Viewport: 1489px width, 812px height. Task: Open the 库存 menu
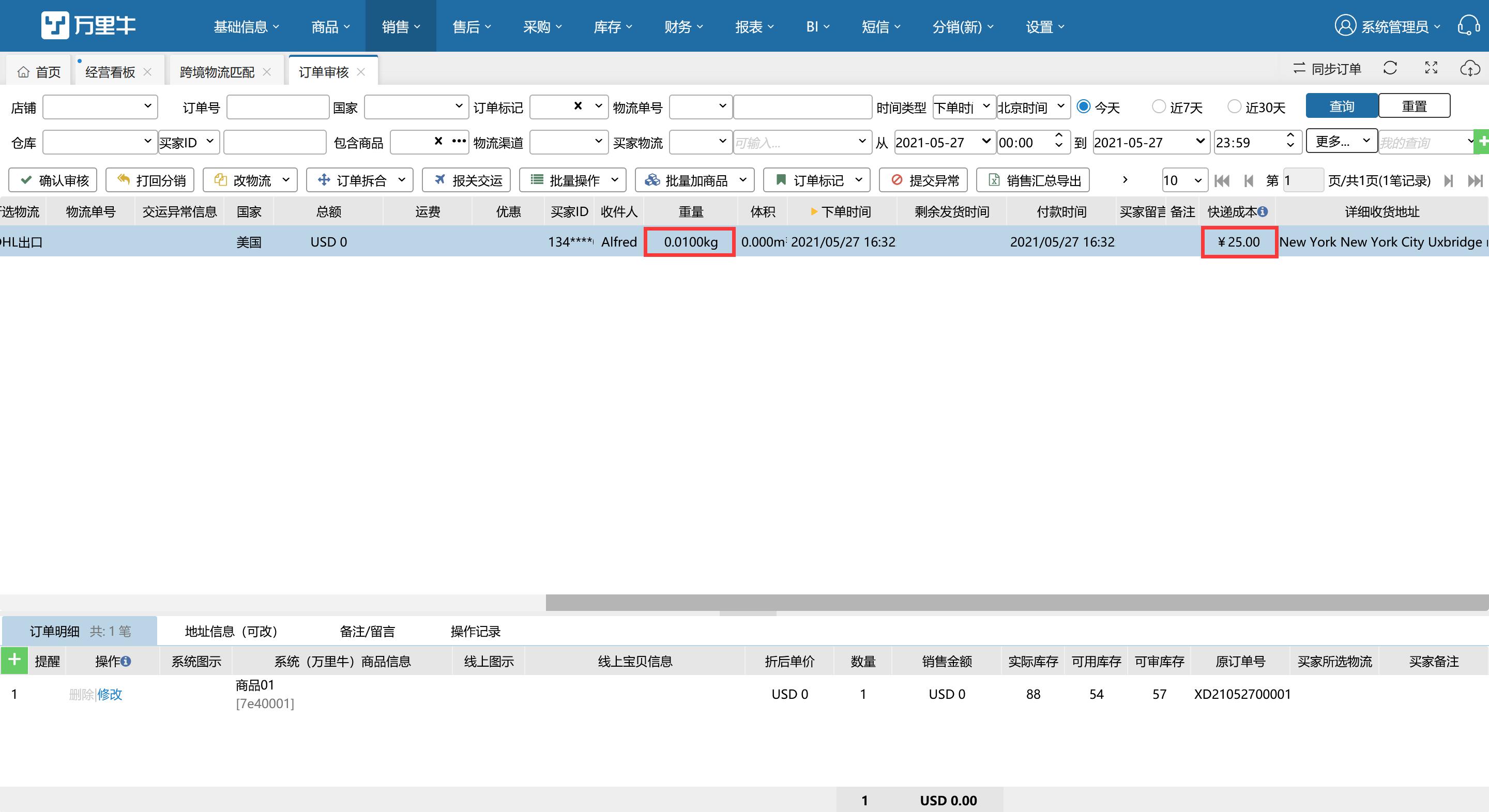(x=613, y=26)
